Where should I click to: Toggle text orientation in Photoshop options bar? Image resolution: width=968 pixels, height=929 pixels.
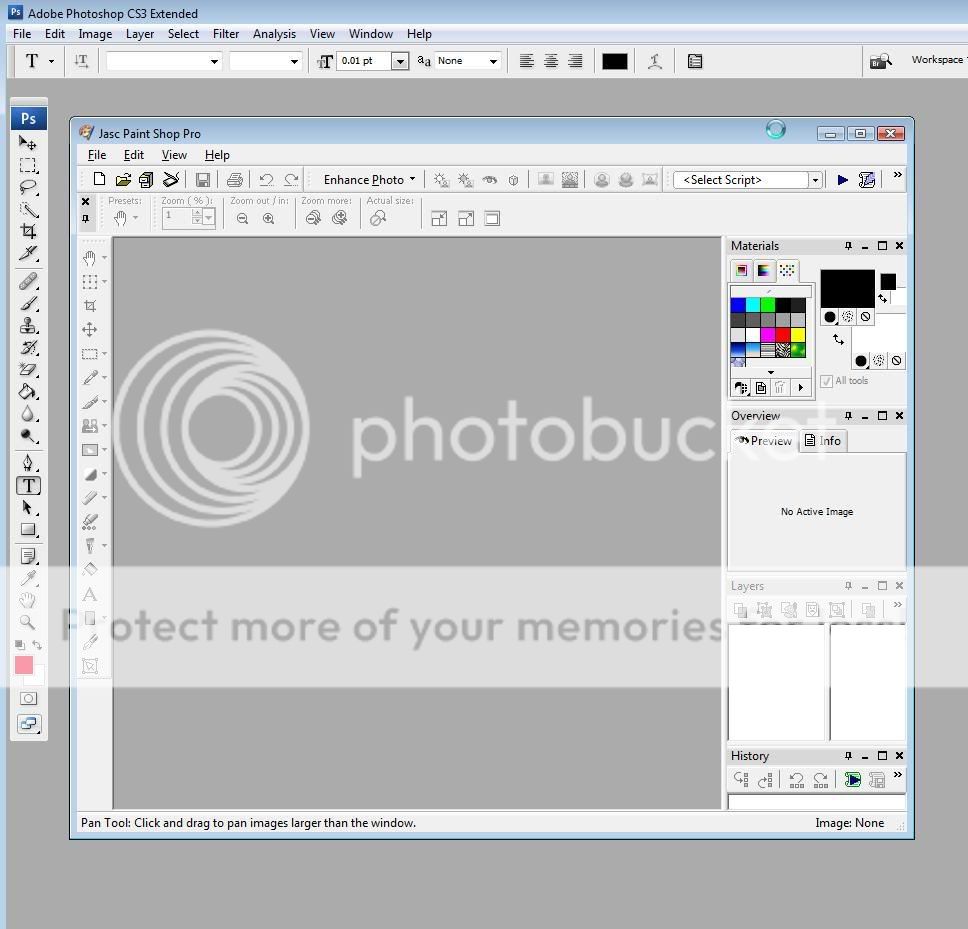coord(81,60)
